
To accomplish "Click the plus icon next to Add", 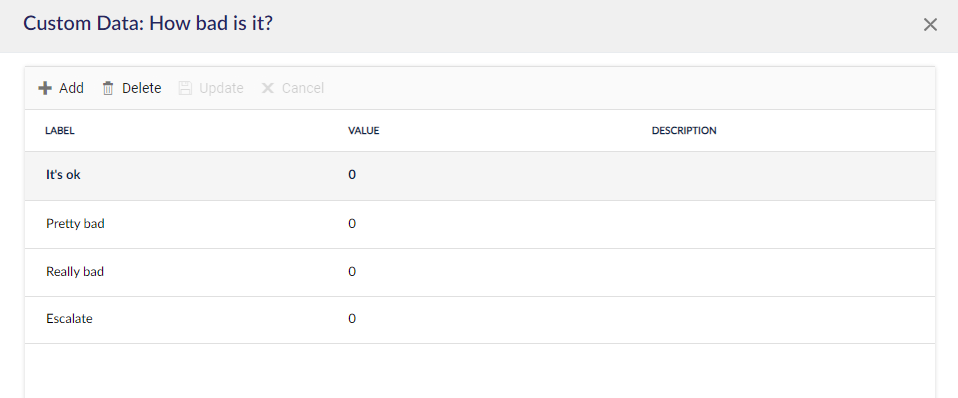I will (45, 88).
